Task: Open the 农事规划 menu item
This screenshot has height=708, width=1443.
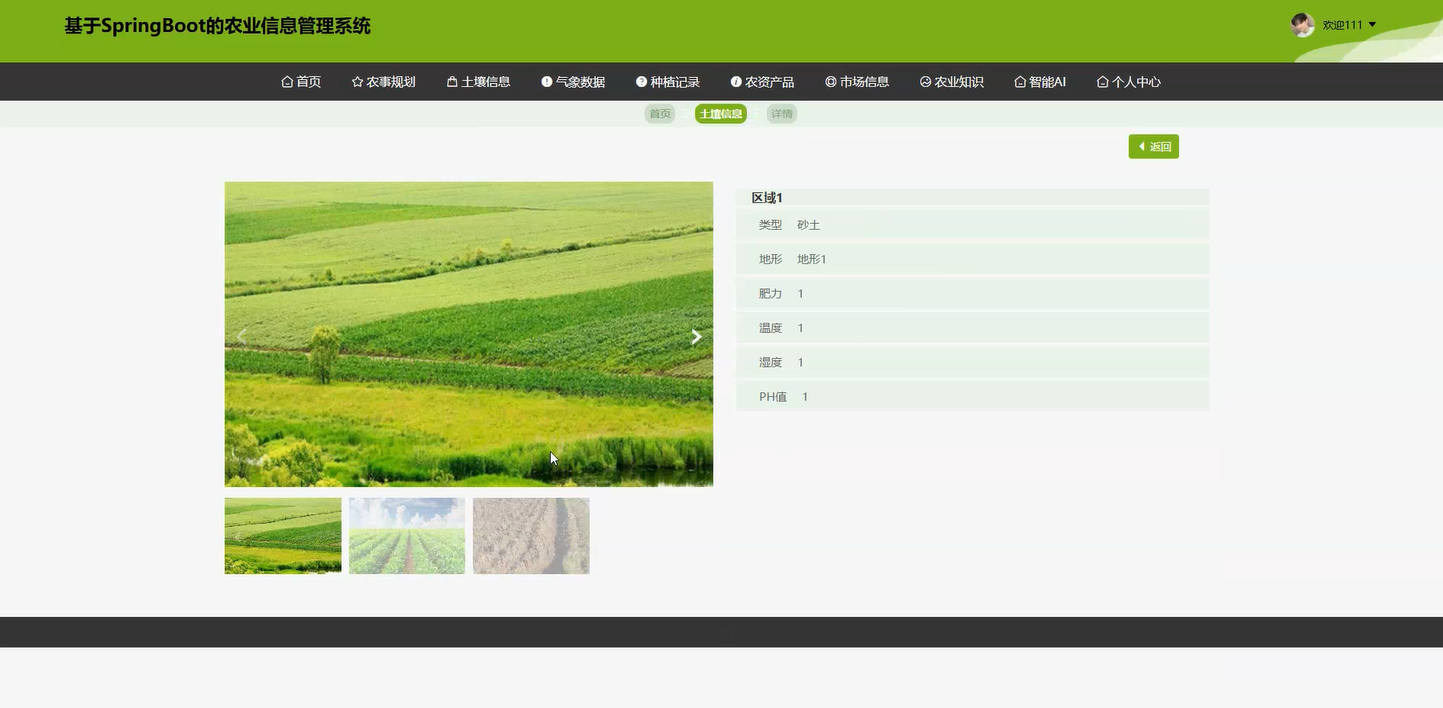Action: (383, 82)
